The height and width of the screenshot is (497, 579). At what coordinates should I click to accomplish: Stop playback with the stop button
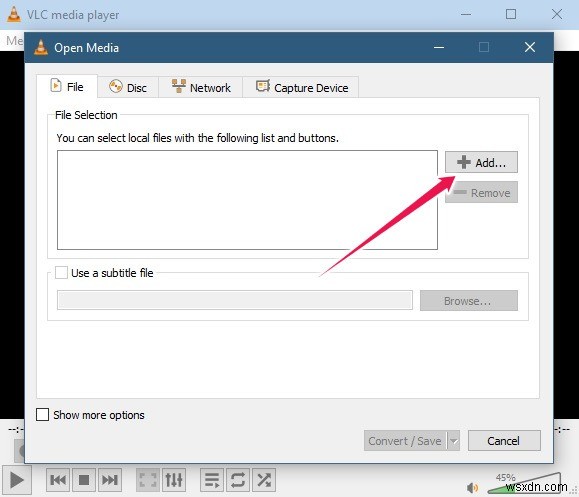tap(84, 480)
